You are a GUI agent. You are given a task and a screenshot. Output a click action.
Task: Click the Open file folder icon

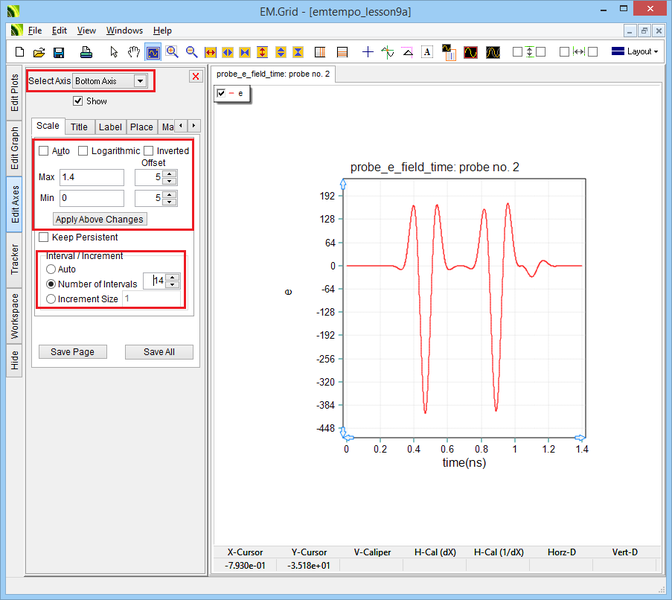(x=39, y=51)
